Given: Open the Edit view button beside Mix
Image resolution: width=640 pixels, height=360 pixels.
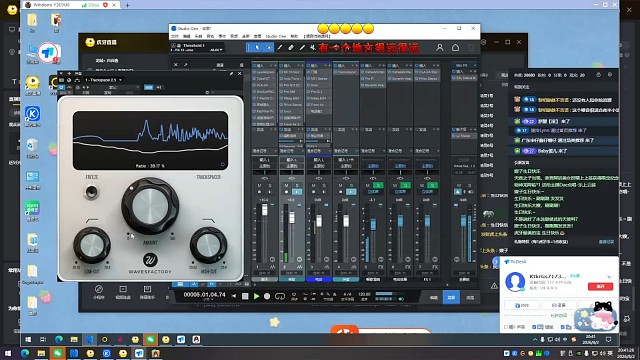Looking at the screenshot, I should point(433,298).
